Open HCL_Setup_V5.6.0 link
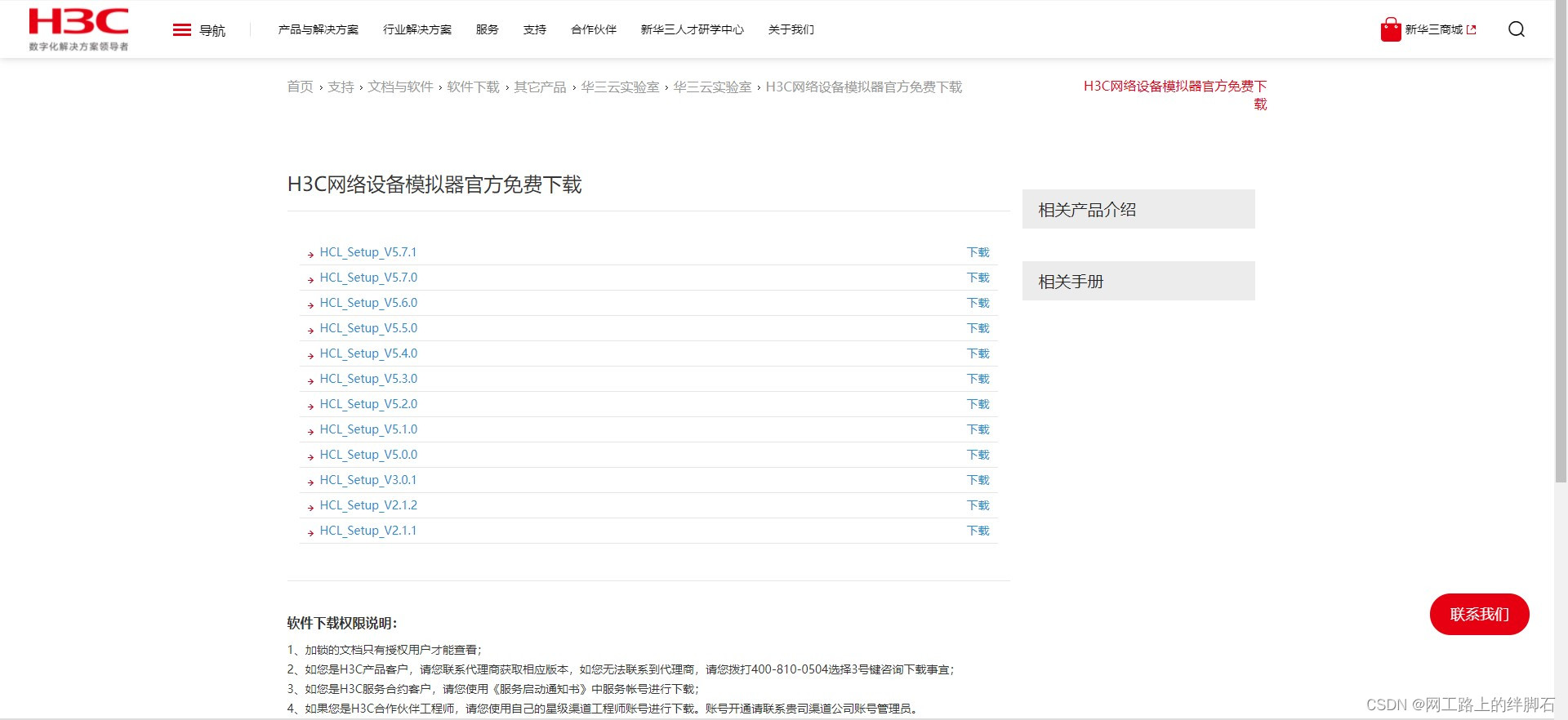1568x720 pixels. (x=368, y=303)
